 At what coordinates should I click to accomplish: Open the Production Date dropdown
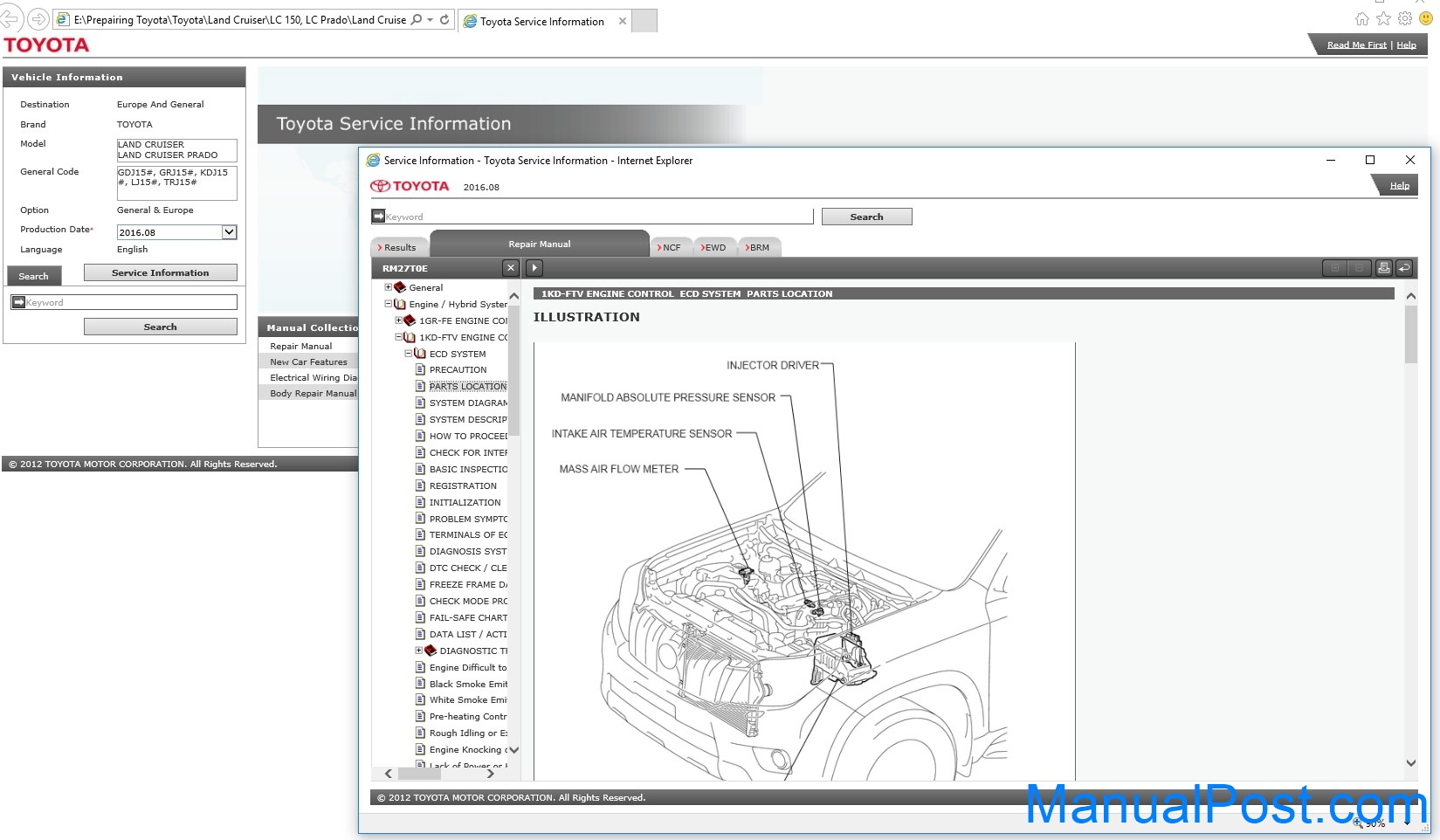[x=229, y=232]
